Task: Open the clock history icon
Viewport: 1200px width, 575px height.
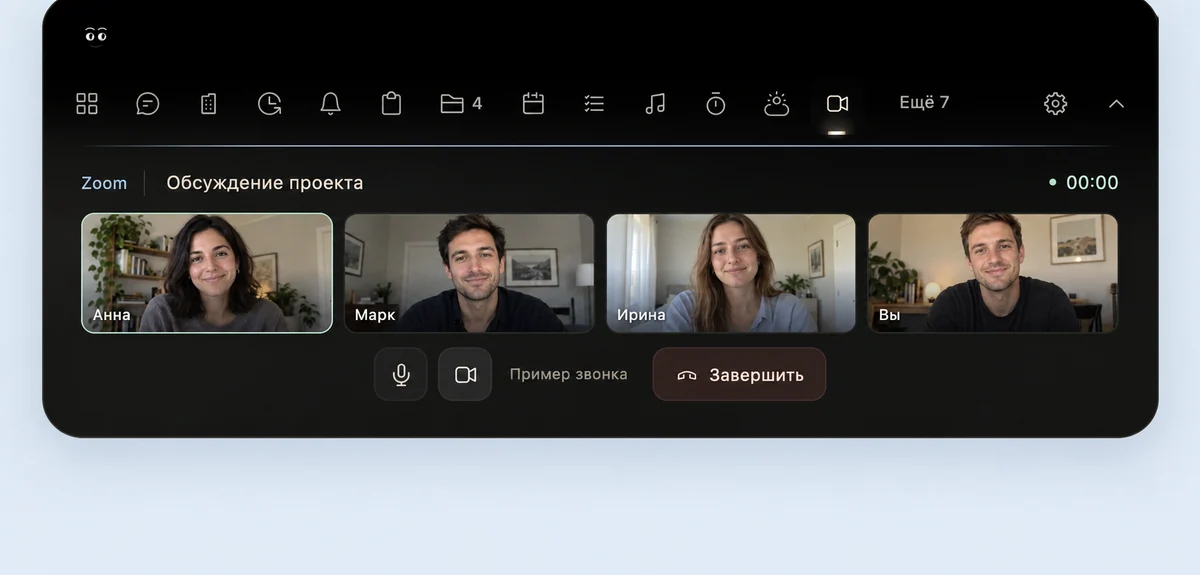Action: point(270,103)
